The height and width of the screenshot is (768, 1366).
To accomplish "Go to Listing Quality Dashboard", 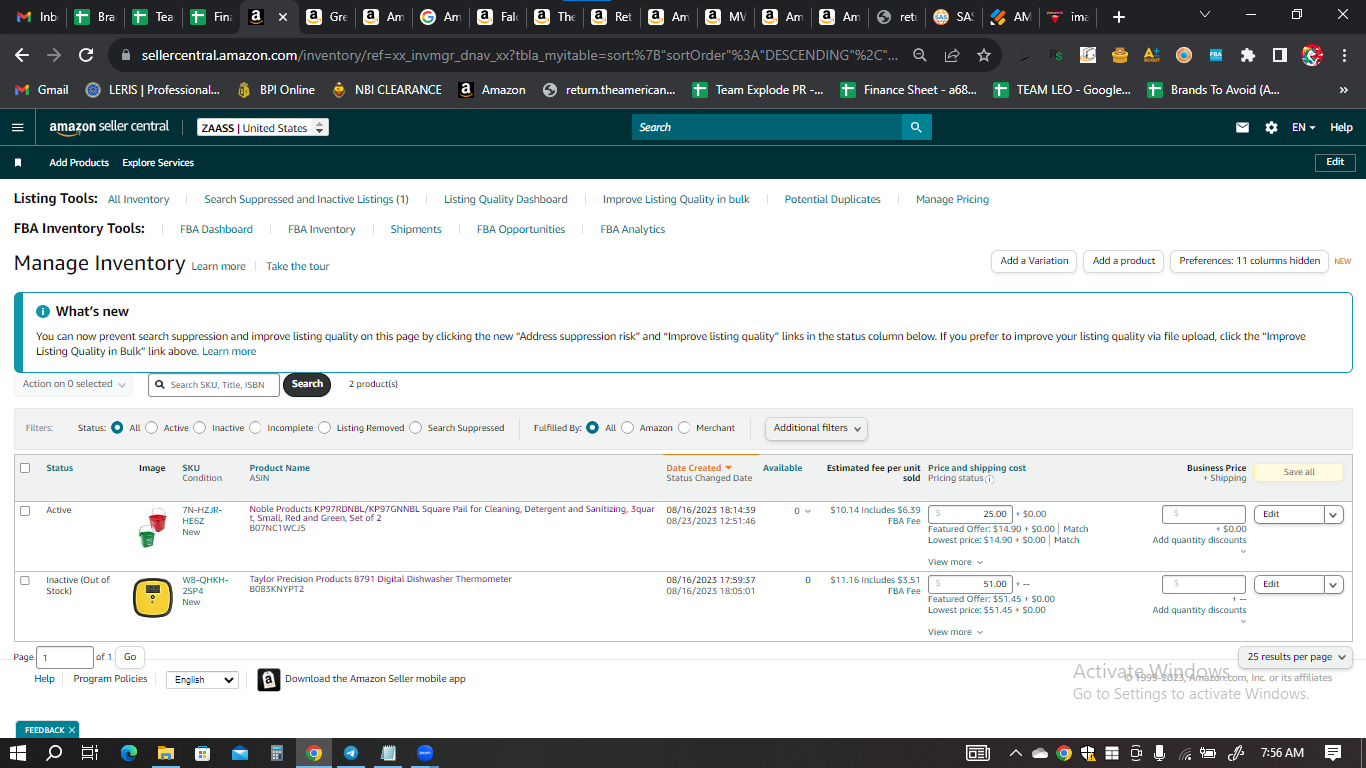I will (x=506, y=199).
